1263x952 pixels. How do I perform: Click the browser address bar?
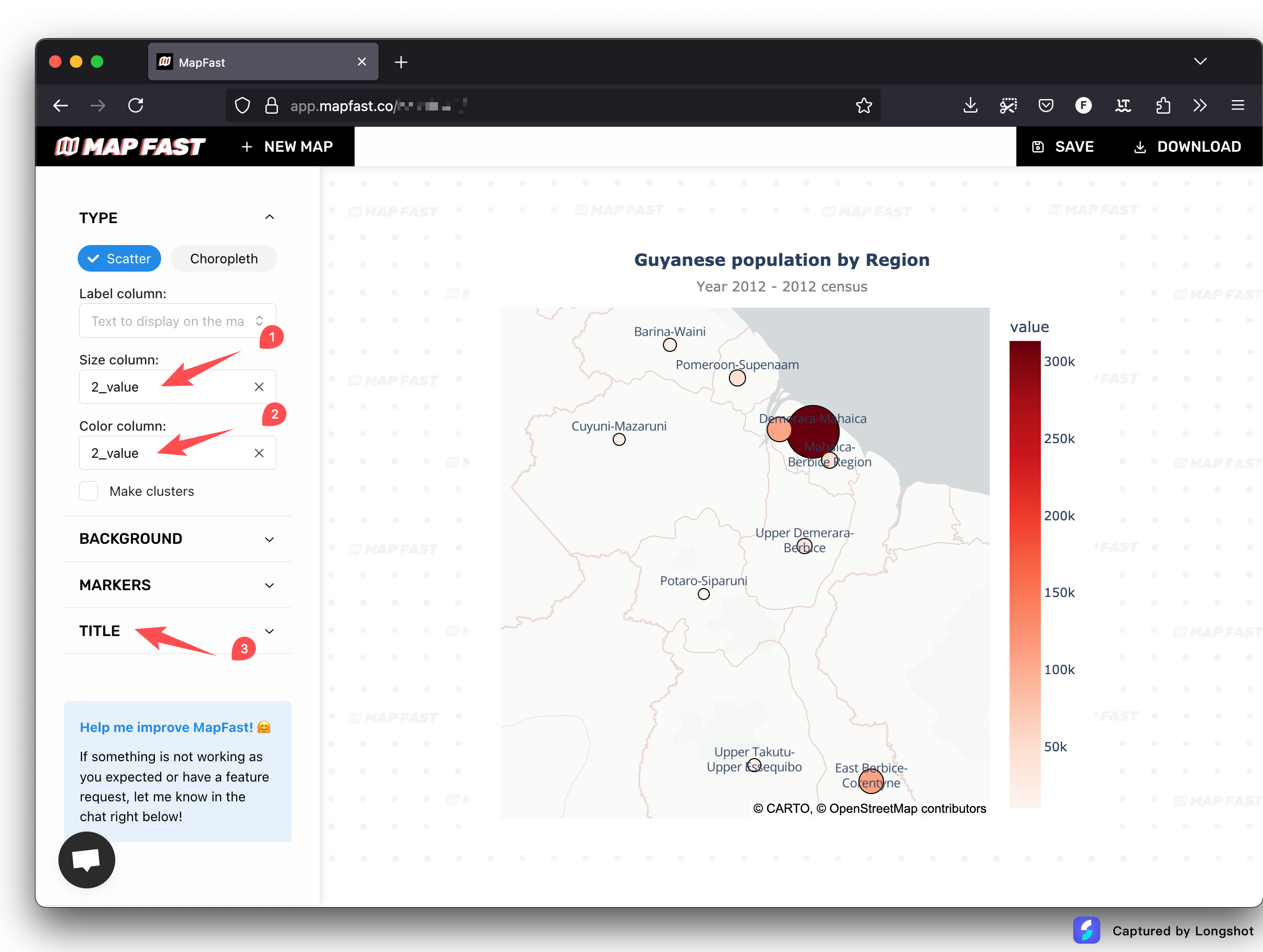pos(553,106)
